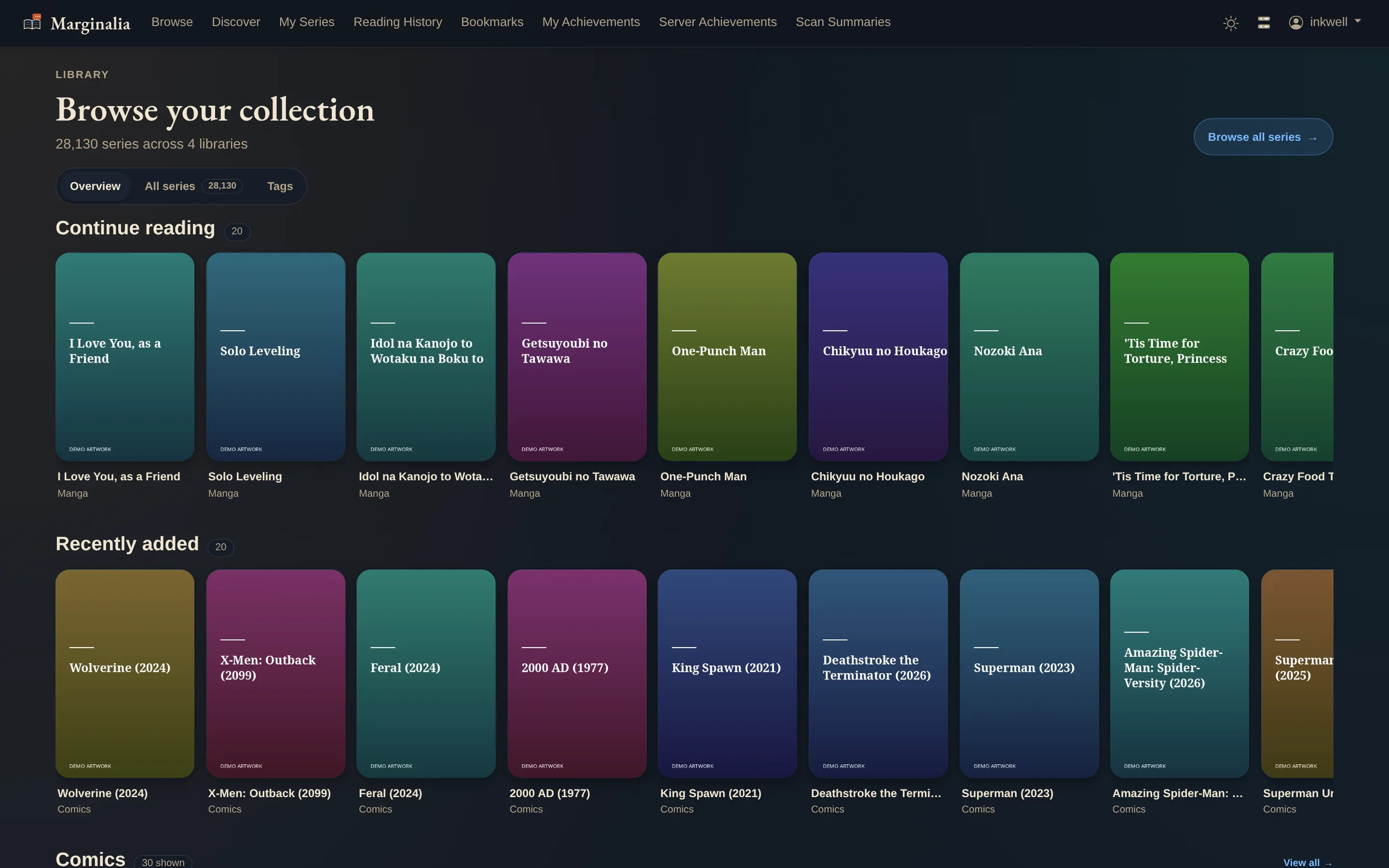Image resolution: width=1389 pixels, height=868 pixels.
Task: Open Amazing Spider-Man: Spider-Versity cover
Action: click(1180, 673)
